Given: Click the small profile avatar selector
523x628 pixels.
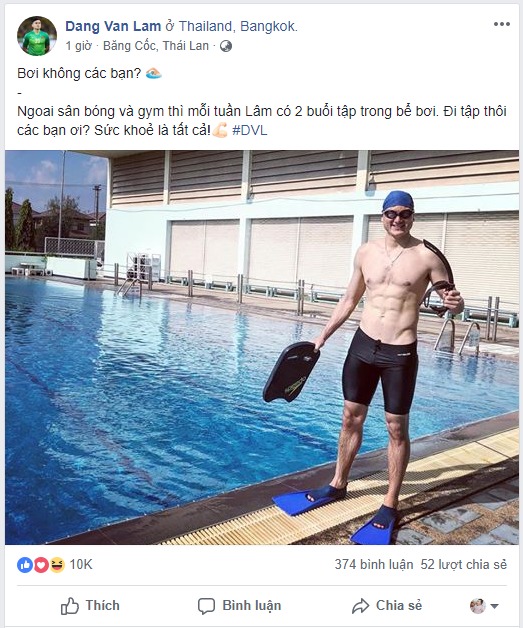Looking at the screenshot, I should pos(477,606).
